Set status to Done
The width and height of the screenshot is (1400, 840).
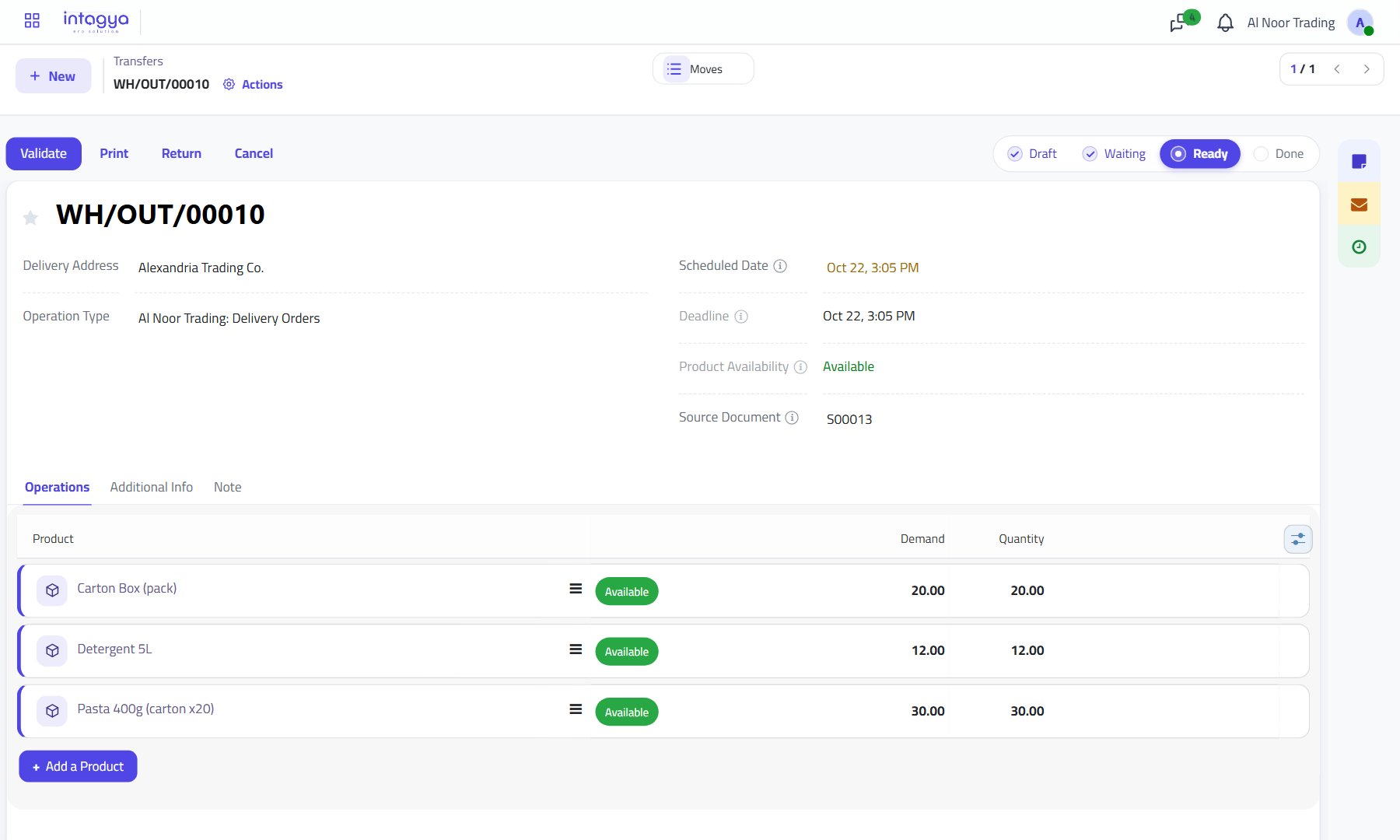pos(1279,154)
